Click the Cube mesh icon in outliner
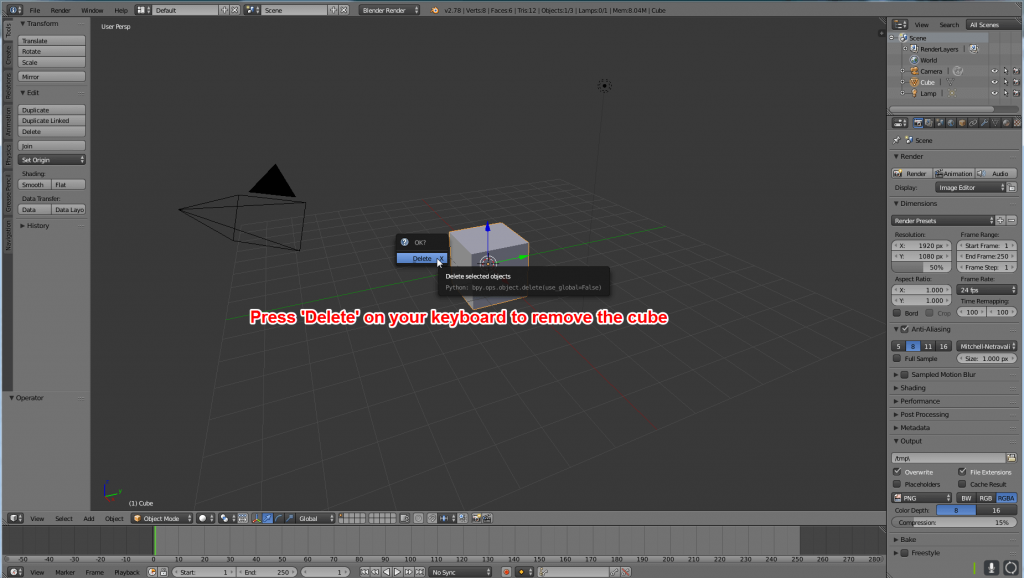 (x=914, y=82)
